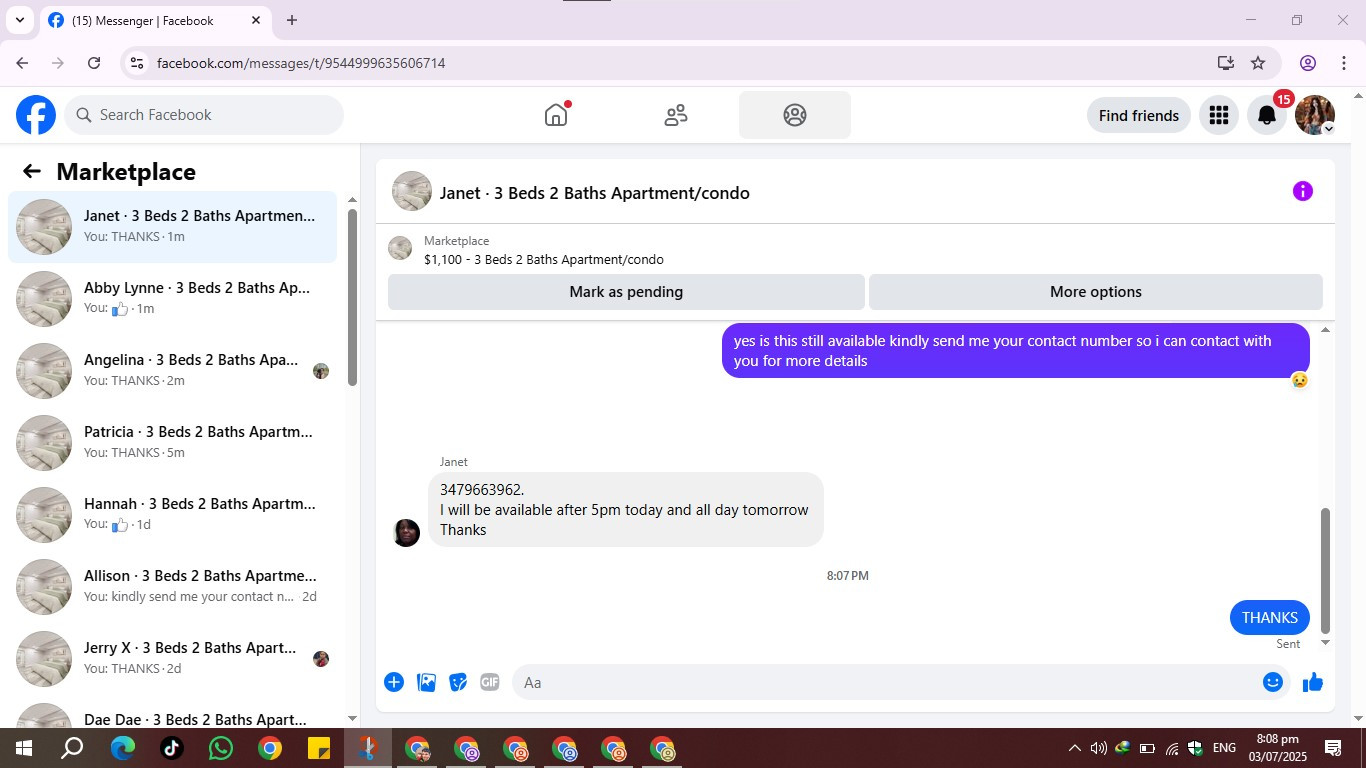
Task: Click the 8:07 PM timestamp
Action: coord(847,576)
